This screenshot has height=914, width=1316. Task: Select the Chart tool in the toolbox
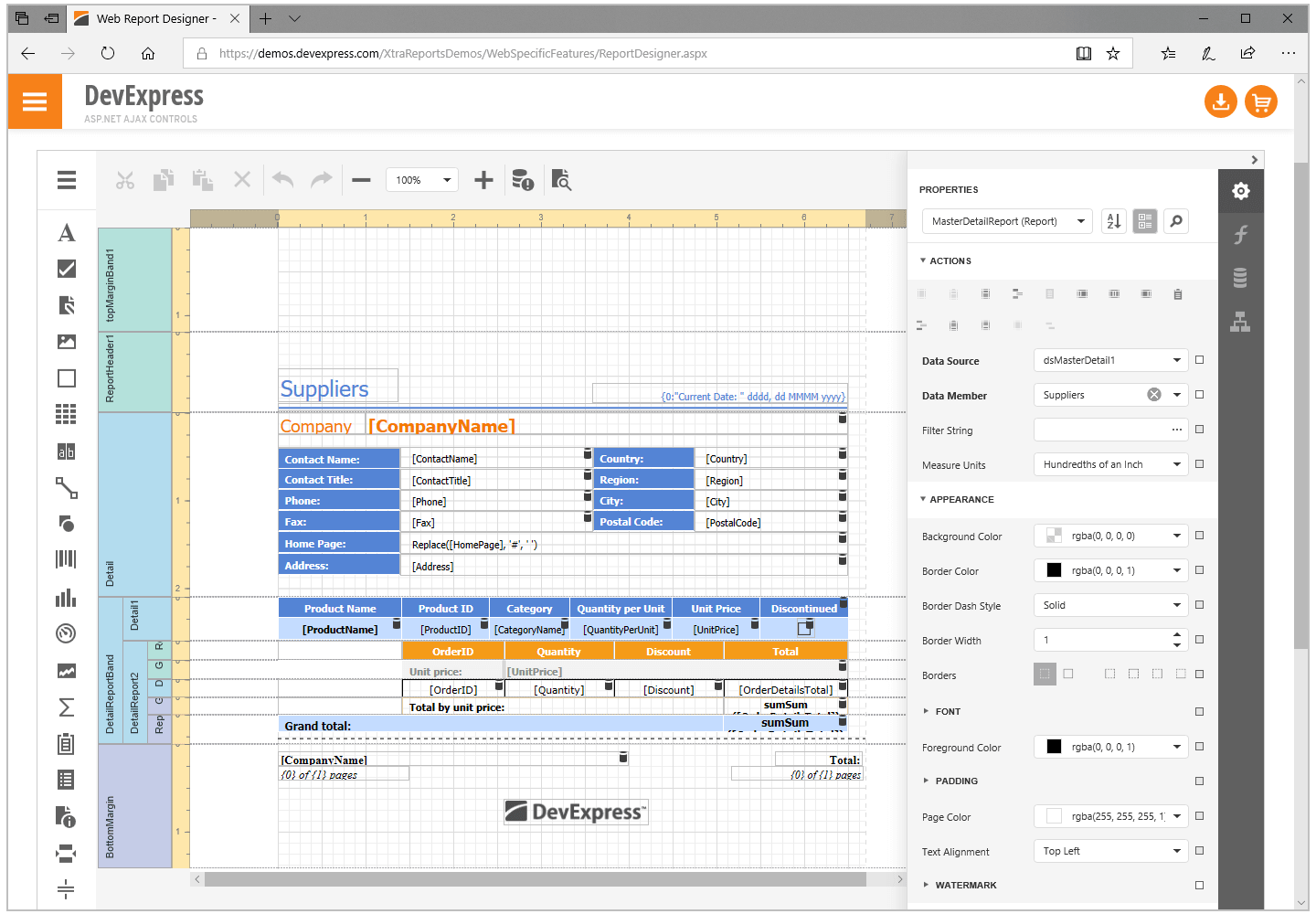(x=66, y=597)
